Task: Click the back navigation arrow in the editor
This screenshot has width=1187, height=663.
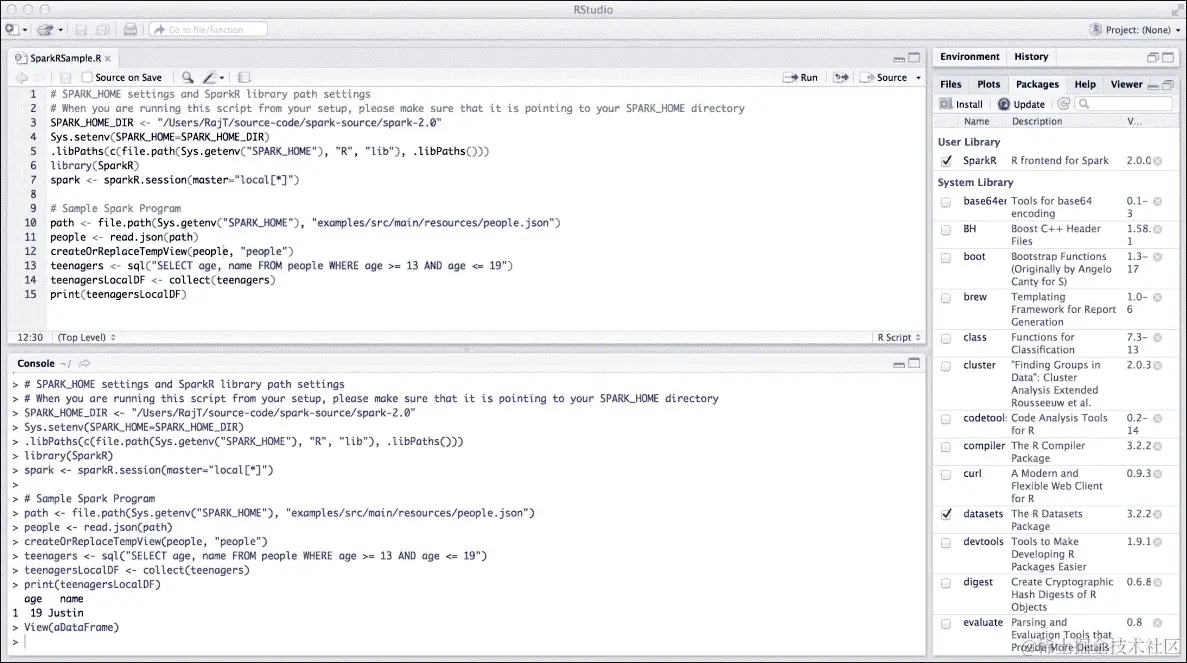Action: [22, 77]
